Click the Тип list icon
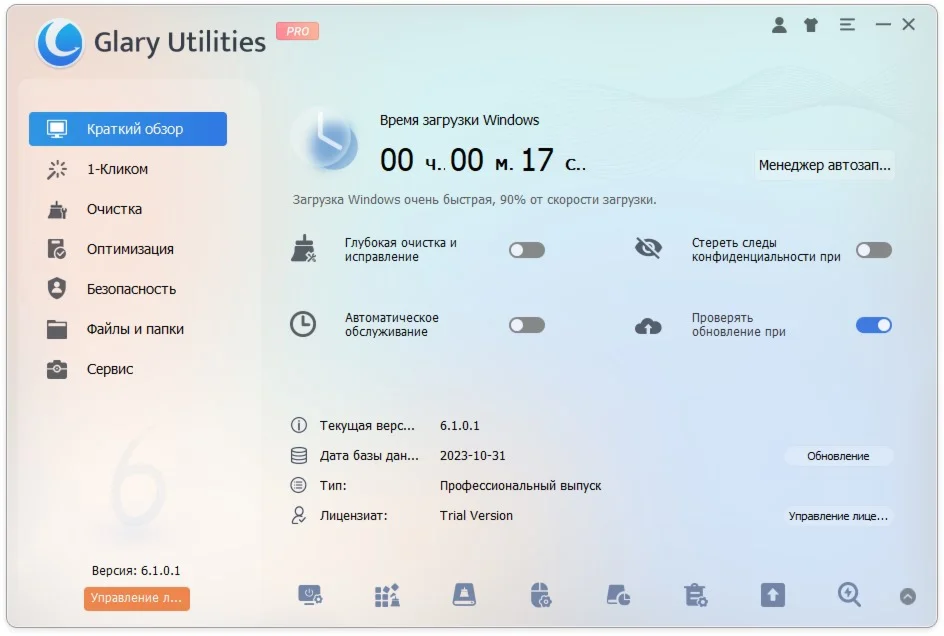 pyautogui.click(x=299, y=485)
